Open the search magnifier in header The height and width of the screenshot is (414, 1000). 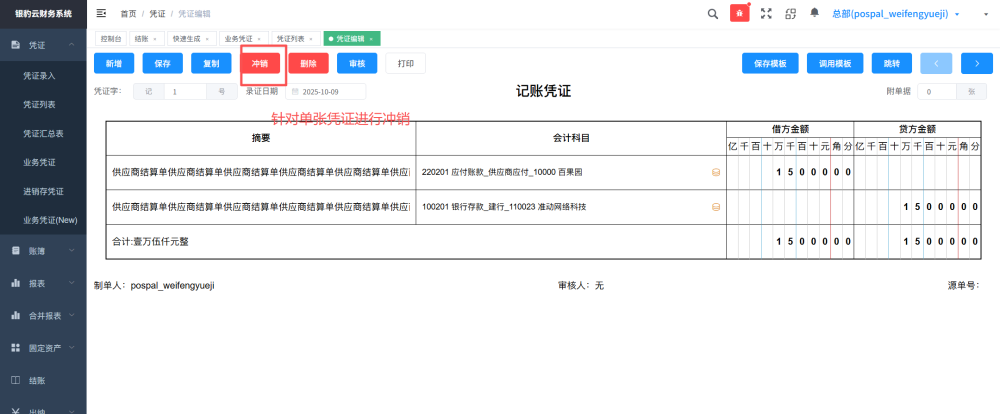[713, 13]
